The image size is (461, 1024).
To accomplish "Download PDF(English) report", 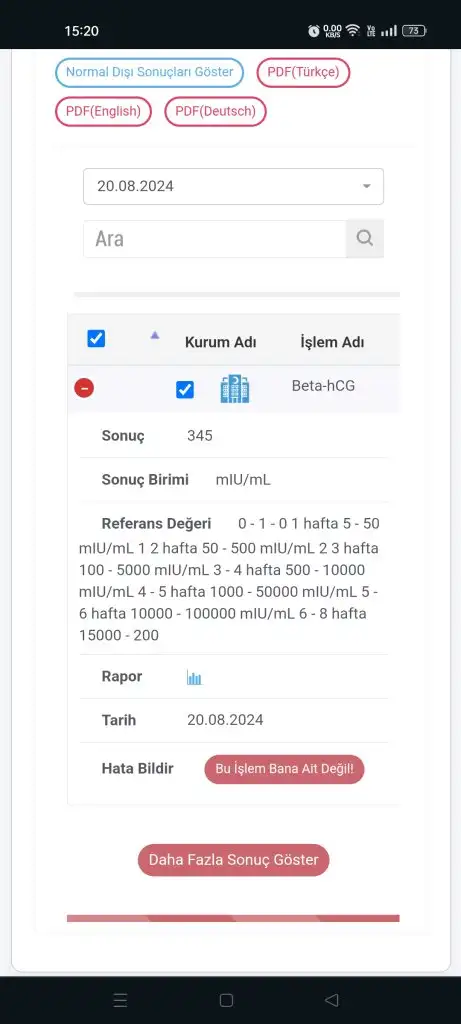I will point(103,112).
